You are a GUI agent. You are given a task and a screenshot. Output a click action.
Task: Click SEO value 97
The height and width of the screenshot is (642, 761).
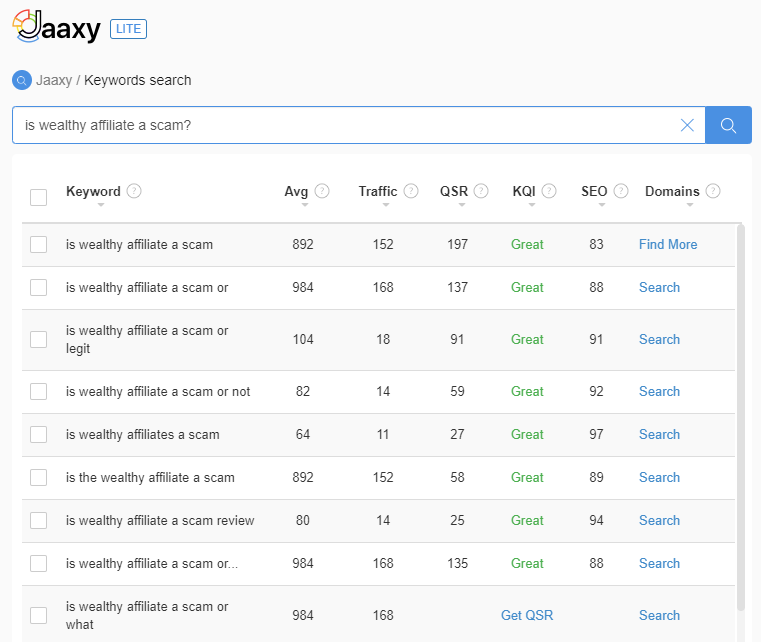(596, 434)
